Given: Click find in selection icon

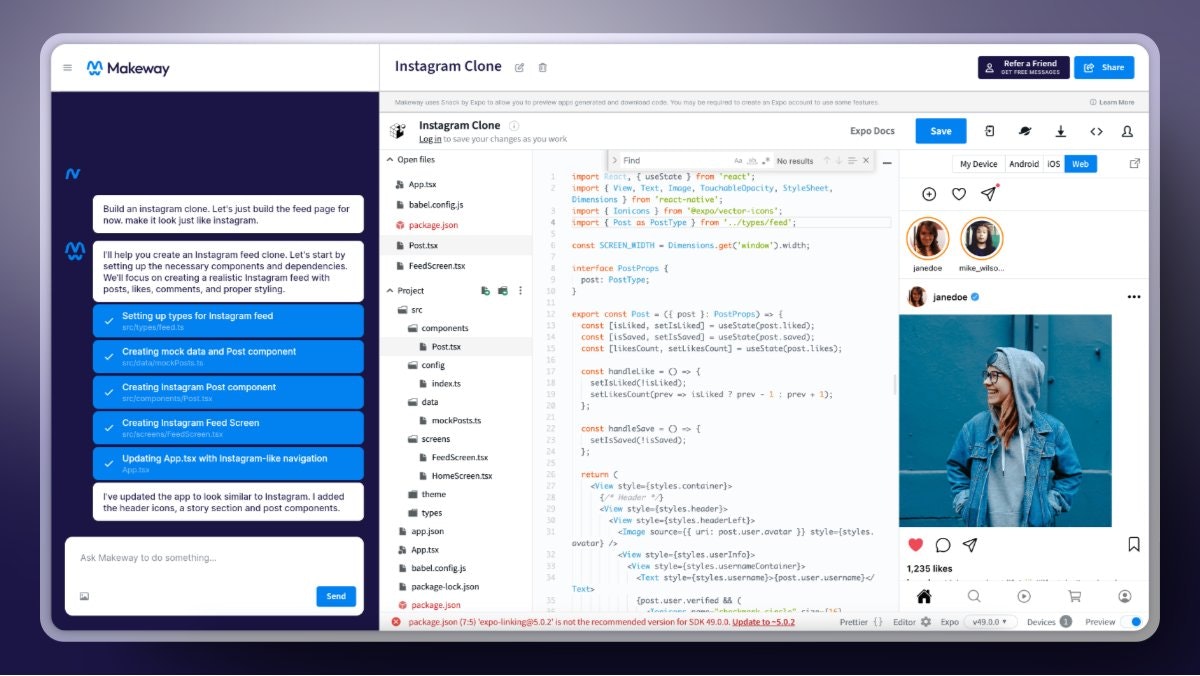Looking at the screenshot, I should point(852,161).
